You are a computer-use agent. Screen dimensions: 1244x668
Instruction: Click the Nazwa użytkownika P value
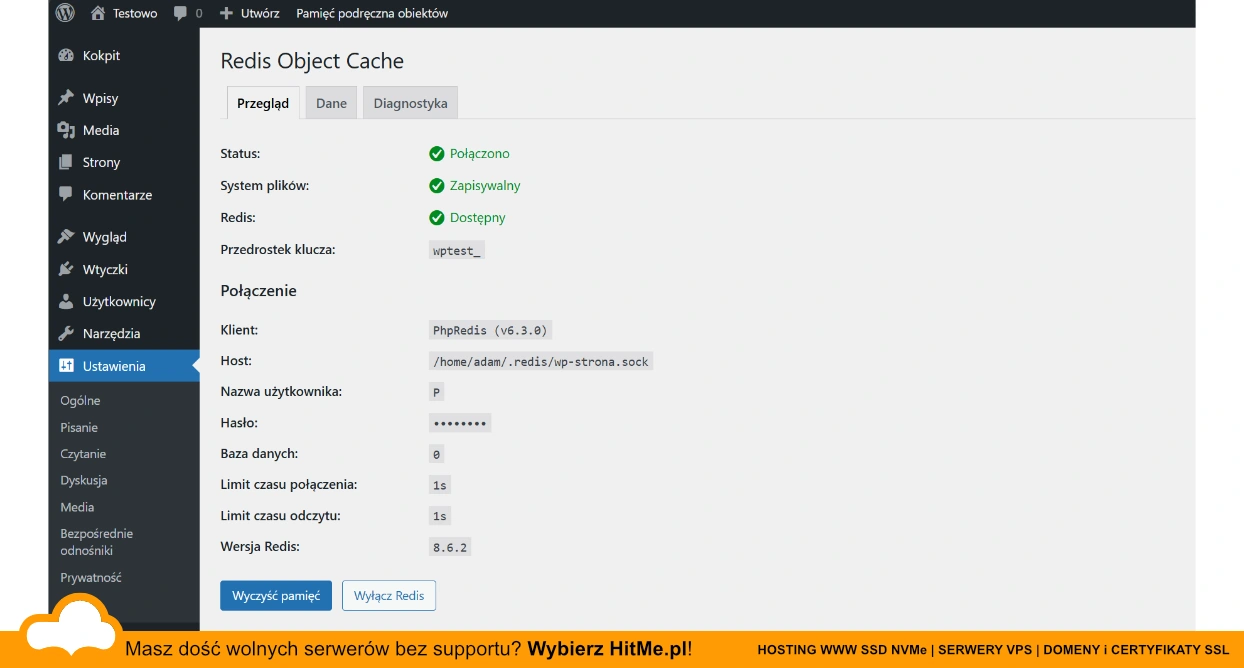point(437,392)
